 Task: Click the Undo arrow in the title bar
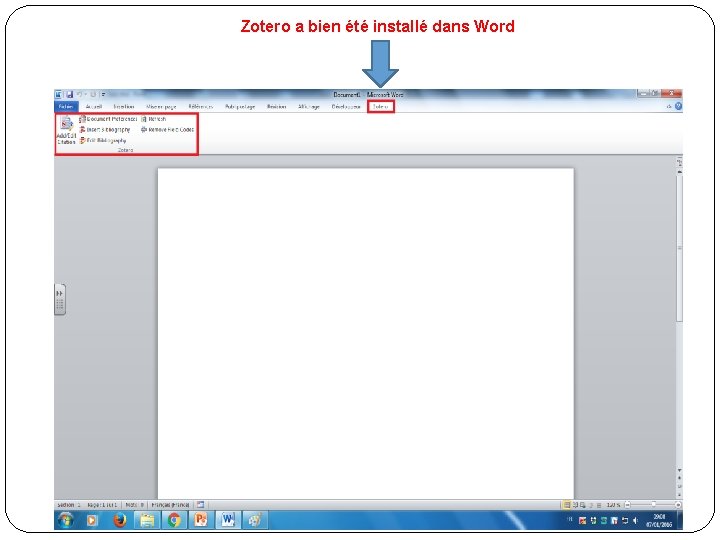pyautogui.click(x=79, y=95)
